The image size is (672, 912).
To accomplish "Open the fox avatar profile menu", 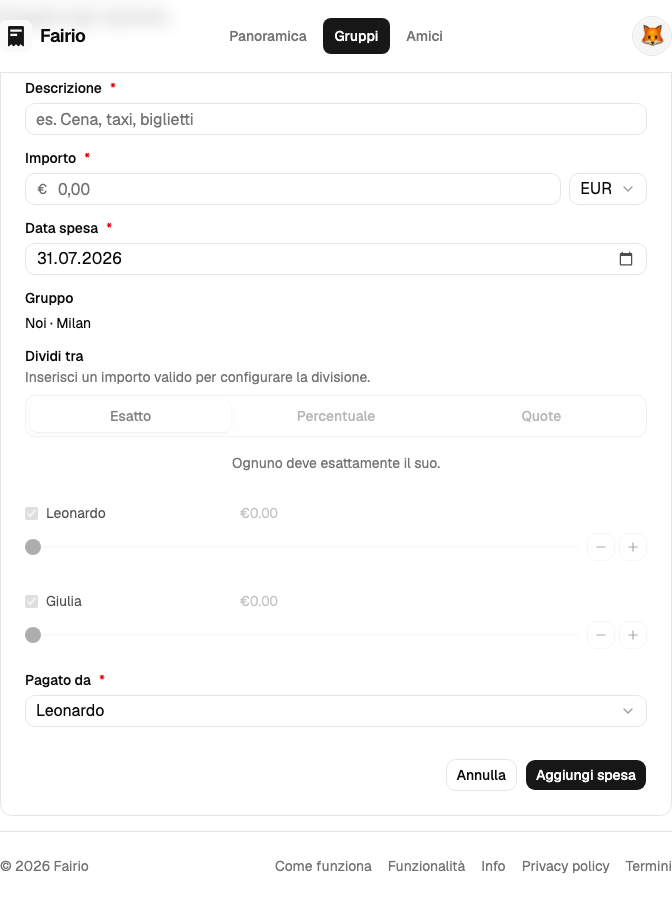I will 652,36.
